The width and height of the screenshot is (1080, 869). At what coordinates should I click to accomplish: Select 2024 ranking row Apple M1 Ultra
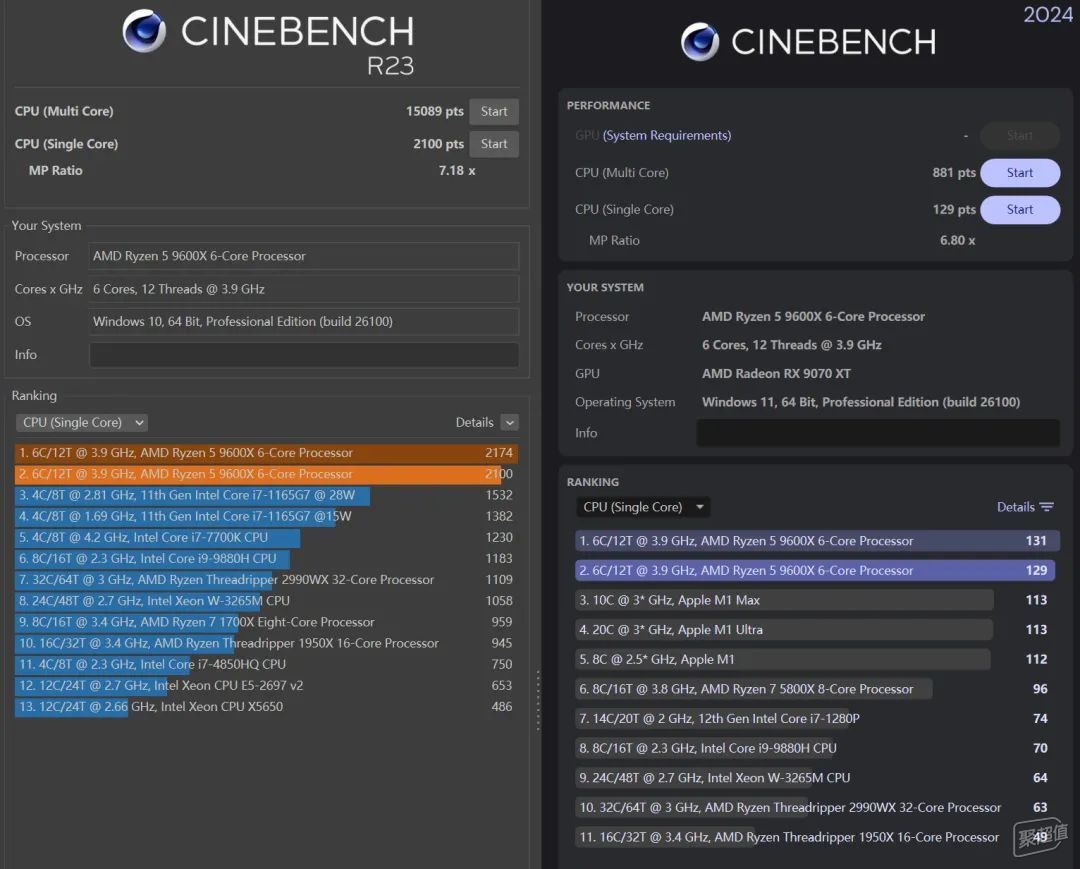pyautogui.click(x=817, y=630)
